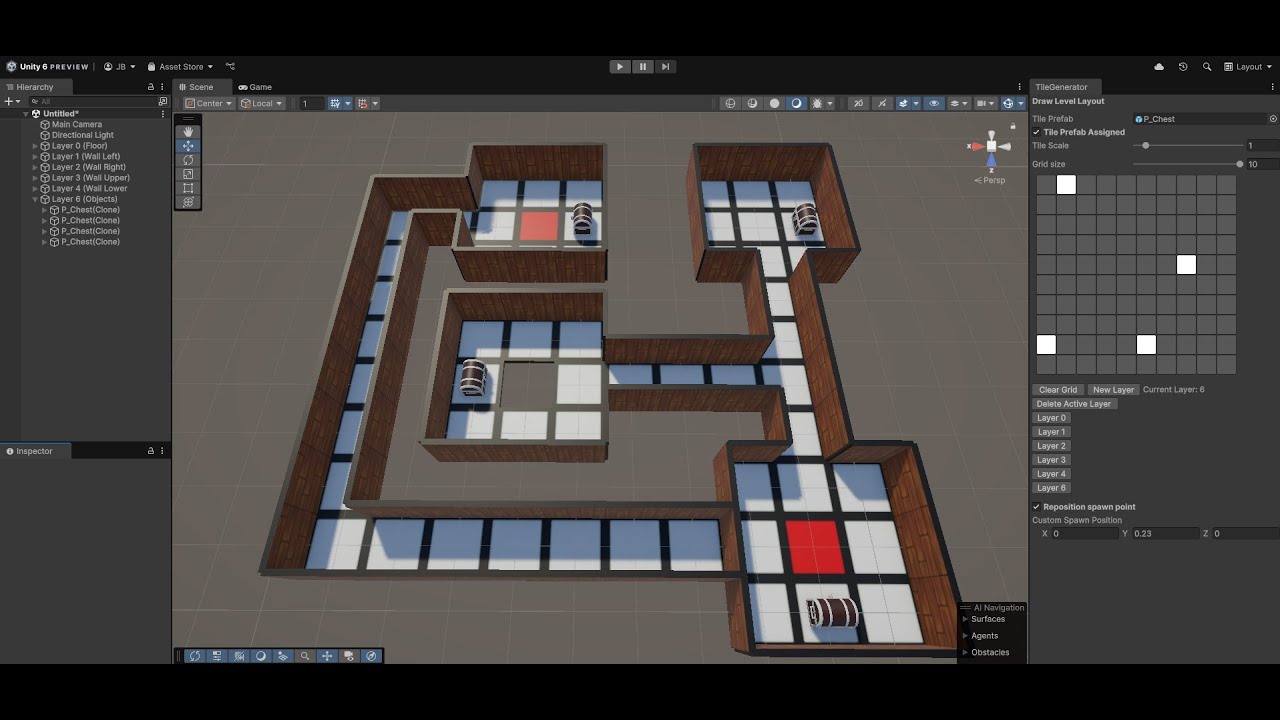Expand Layer 0 (Floor) in Hierarchy
This screenshot has height=720, width=1280.
(35, 146)
